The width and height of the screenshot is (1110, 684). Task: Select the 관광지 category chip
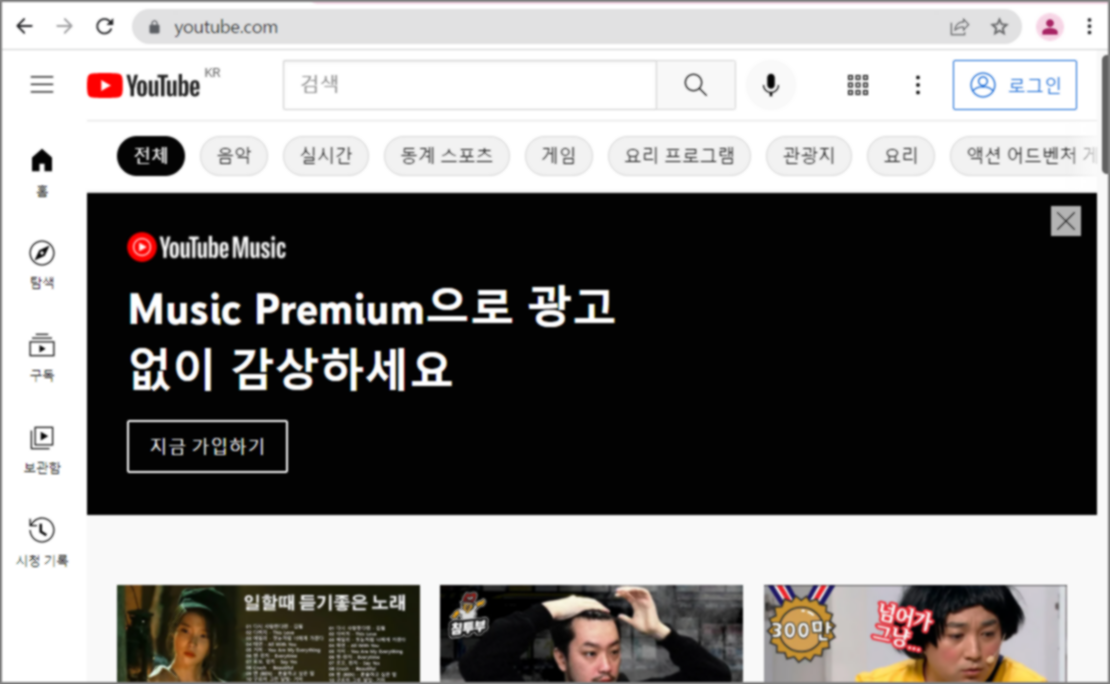tap(808, 156)
